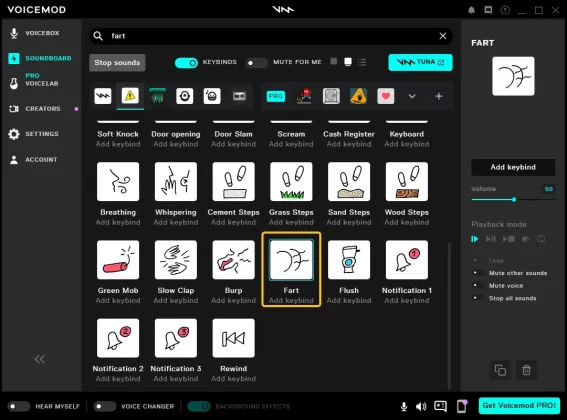The height and width of the screenshot is (420, 567).
Task: Select the play/pause playback mode
Action: point(491,239)
